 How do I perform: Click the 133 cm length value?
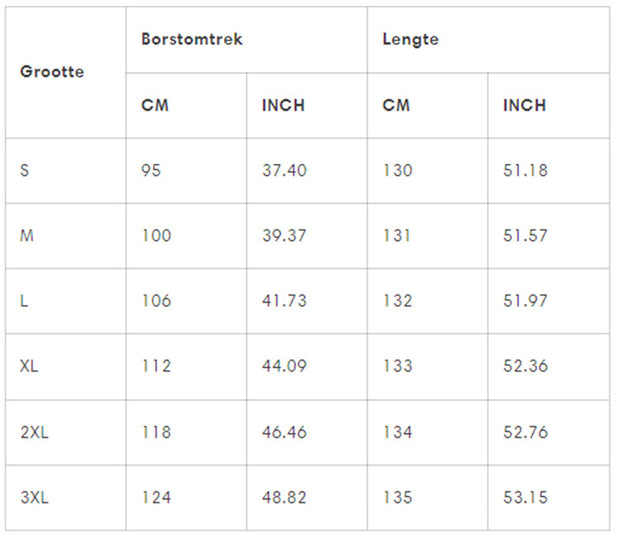397,366
